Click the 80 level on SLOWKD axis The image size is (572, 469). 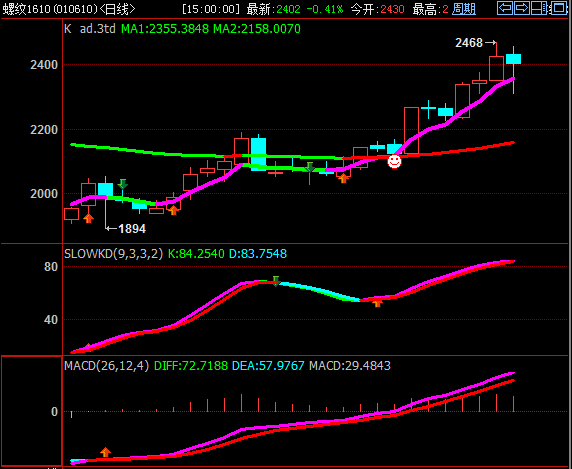(x=51, y=267)
